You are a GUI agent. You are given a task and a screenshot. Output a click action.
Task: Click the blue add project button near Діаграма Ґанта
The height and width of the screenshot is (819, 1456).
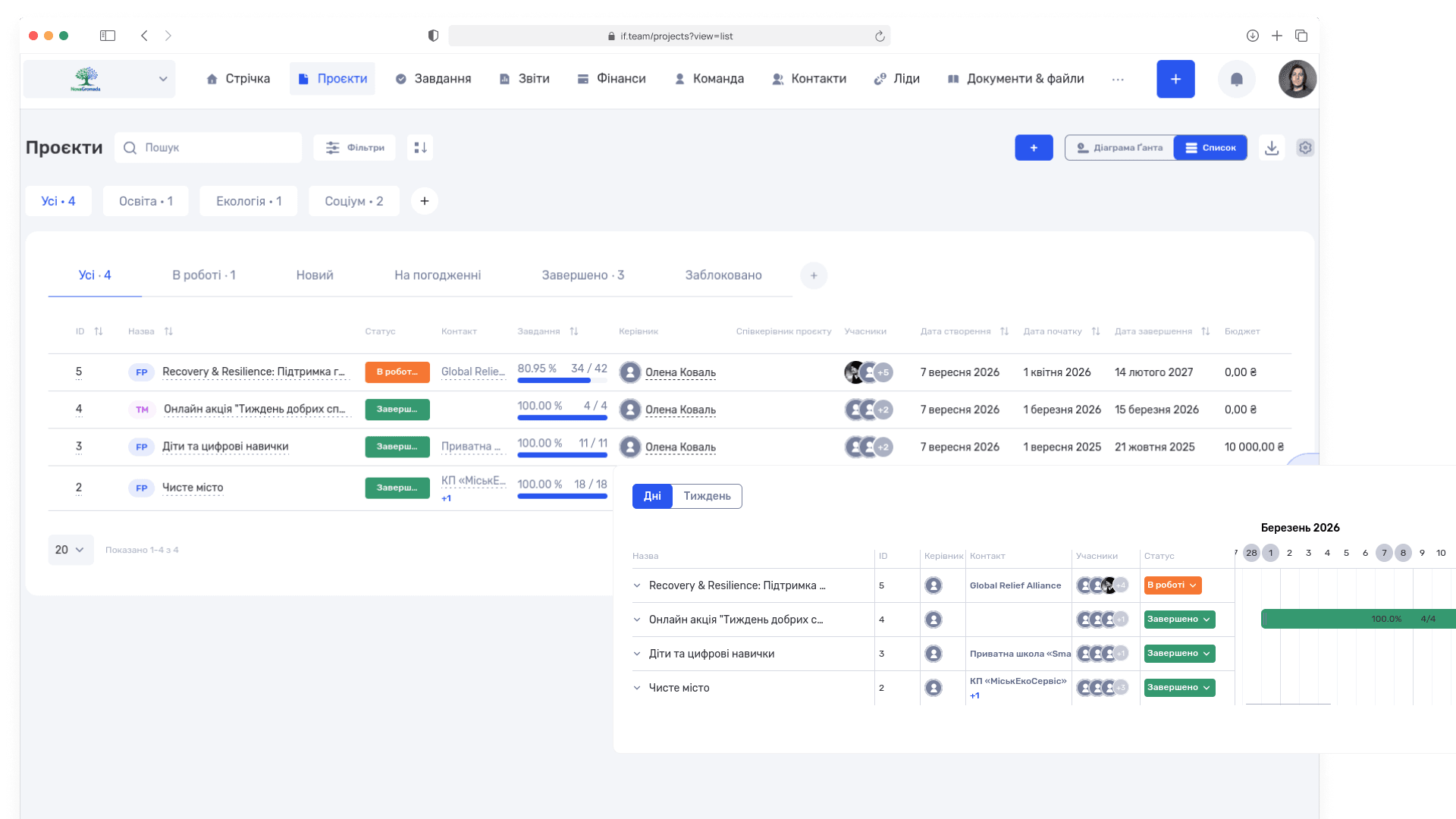[x=1034, y=148]
